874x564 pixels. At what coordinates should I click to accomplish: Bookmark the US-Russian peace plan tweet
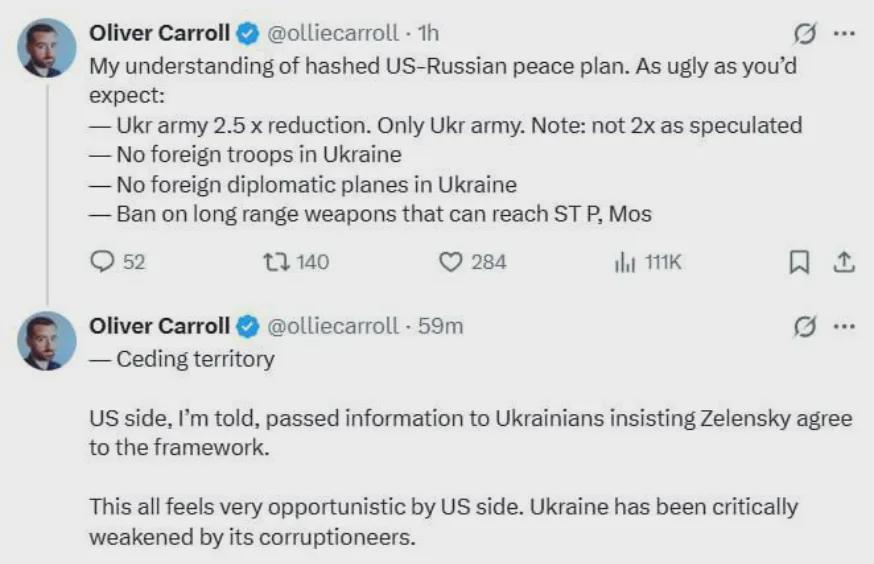coord(800,262)
